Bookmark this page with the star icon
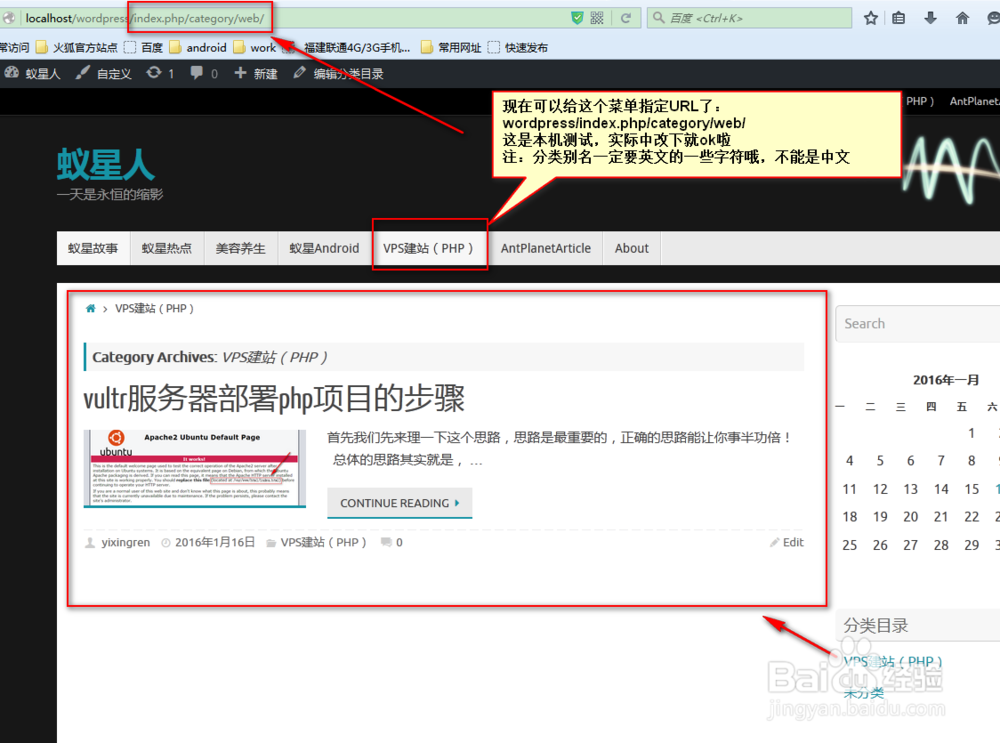Screen dimensions: 1000x743 point(871,17)
